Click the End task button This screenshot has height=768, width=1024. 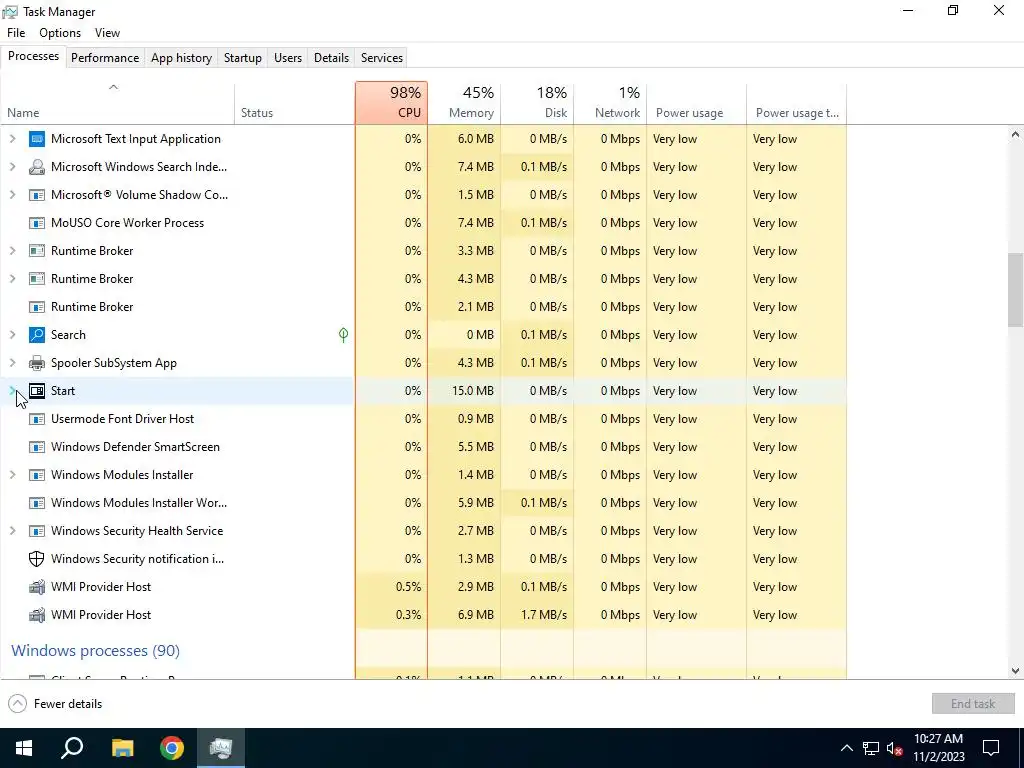tap(973, 704)
